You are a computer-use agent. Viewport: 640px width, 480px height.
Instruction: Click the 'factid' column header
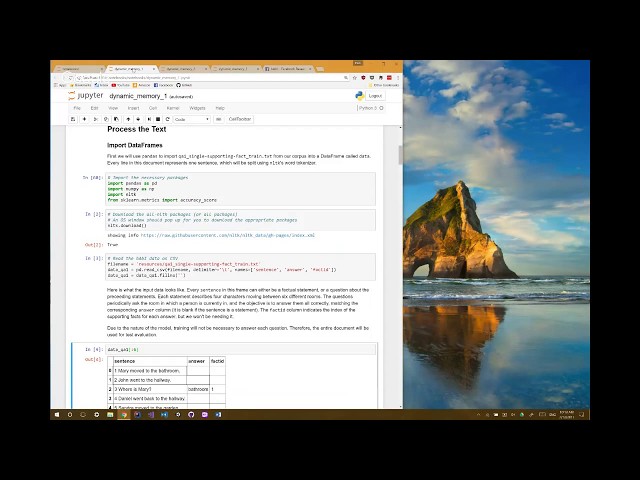point(218,361)
